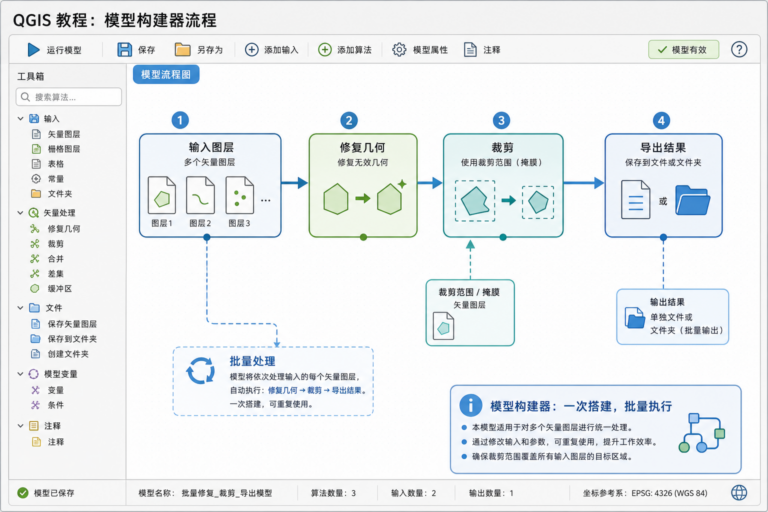Click the green 模型已保存 check icon

click(x=23, y=493)
